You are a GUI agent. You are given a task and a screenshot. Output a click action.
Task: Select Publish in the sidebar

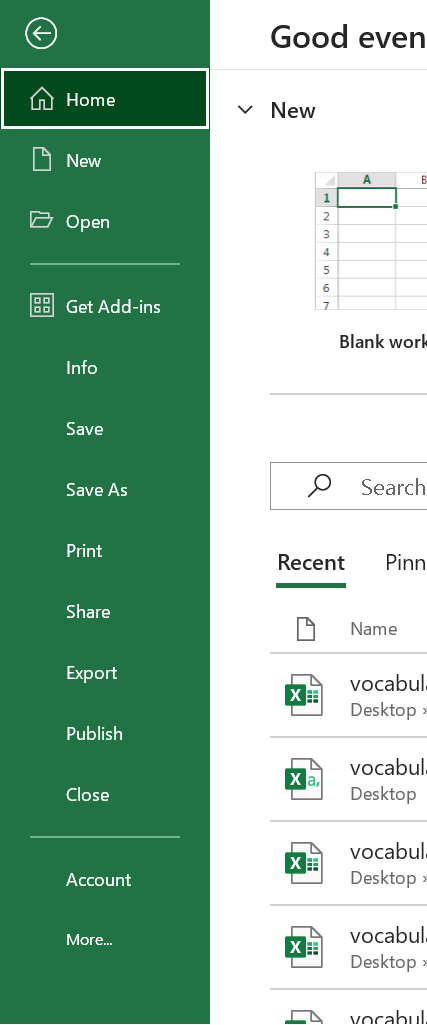[105, 733]
